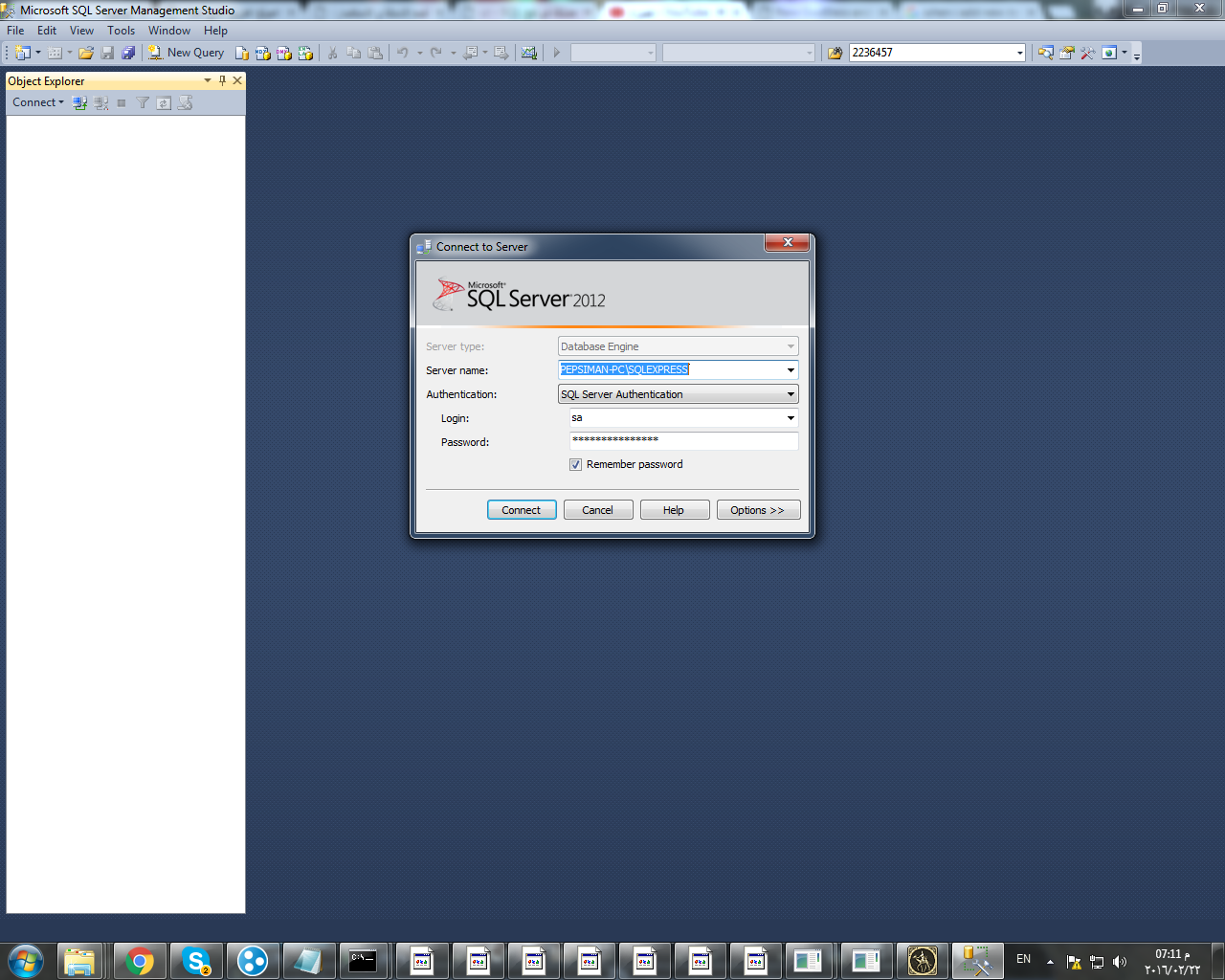Click the web browser window icon

[1109, 53]
